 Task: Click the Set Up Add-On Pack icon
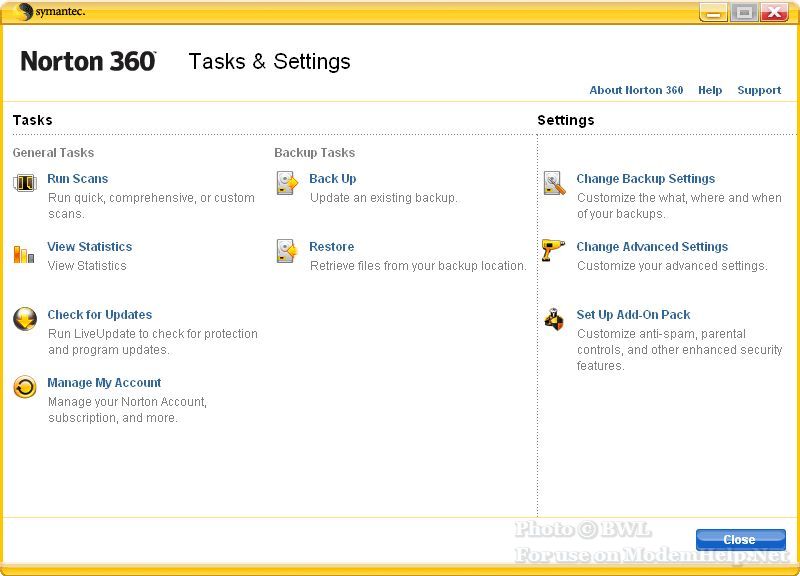[554, 319]
